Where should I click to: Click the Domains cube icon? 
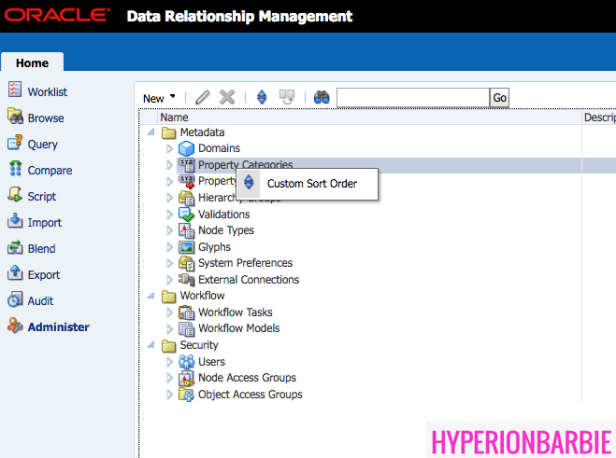click(x=186, y=148)
